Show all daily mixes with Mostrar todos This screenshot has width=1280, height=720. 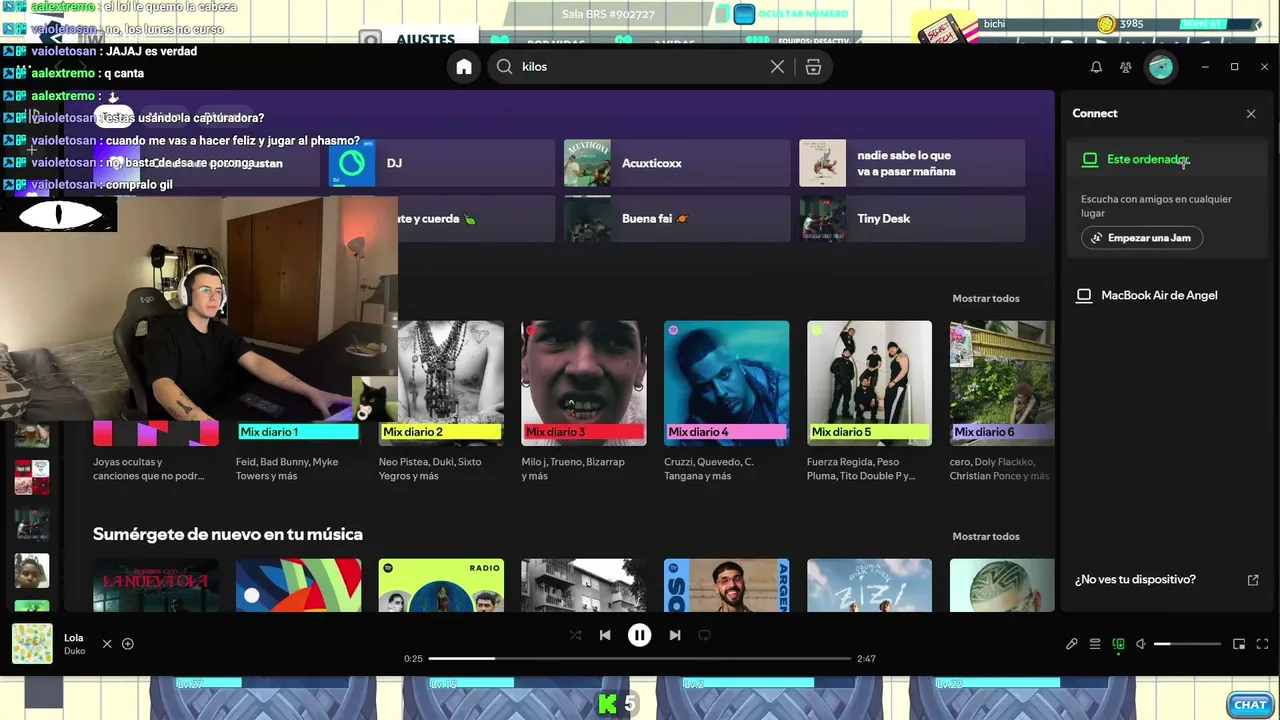(x=986, y=299)
